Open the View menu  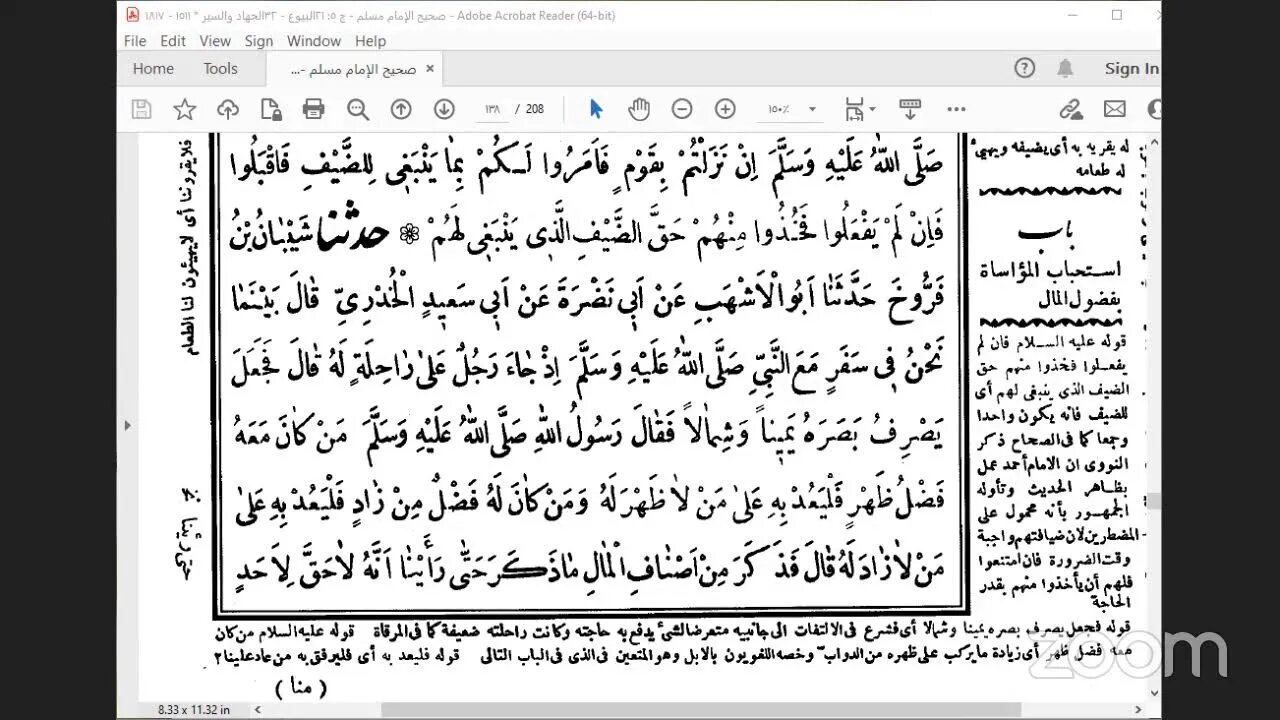point(215,41)
